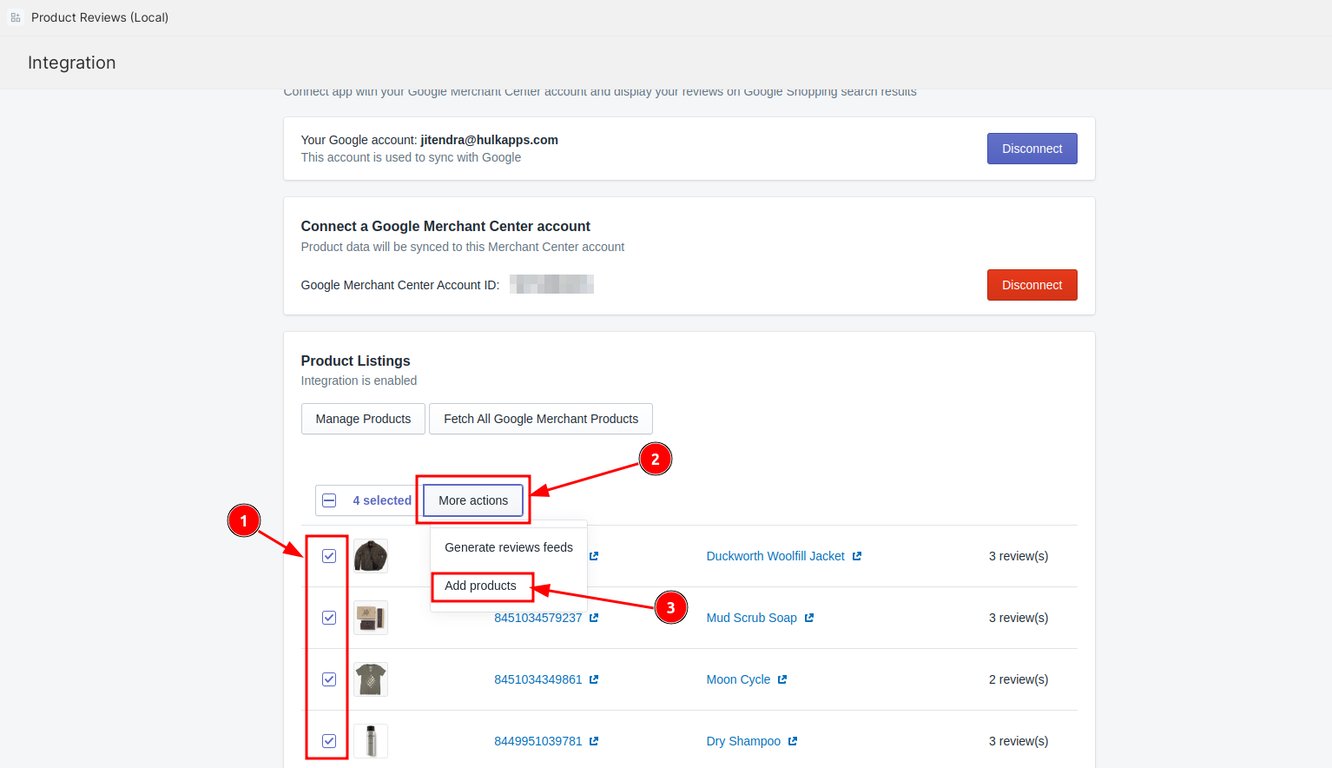This screenshot has height=768, width=1332.
Task: Open external link icon beside Duckworth Woolfill Jacket
Action: point(857,556)
